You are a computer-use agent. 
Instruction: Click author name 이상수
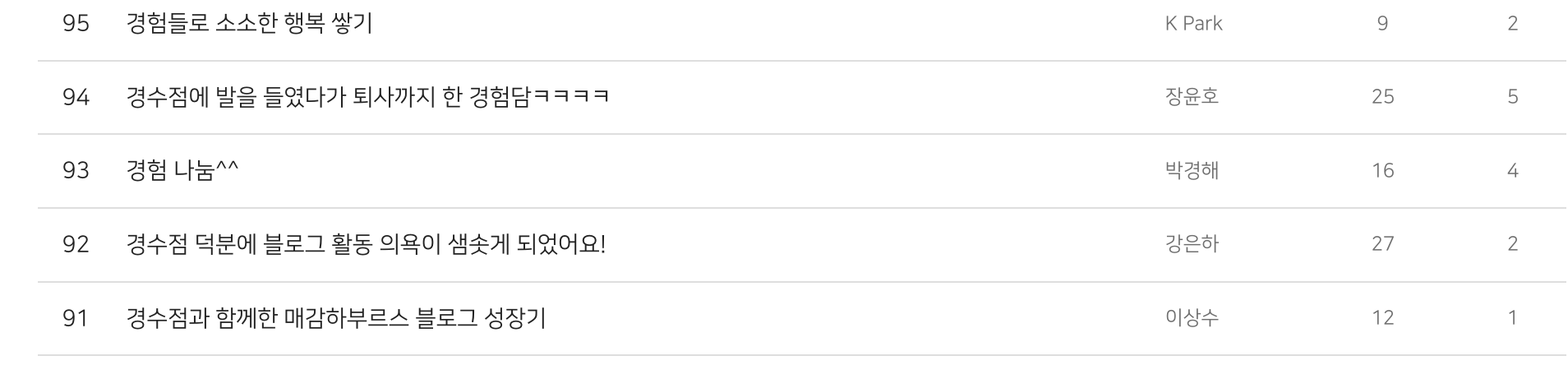[1192, 317]
